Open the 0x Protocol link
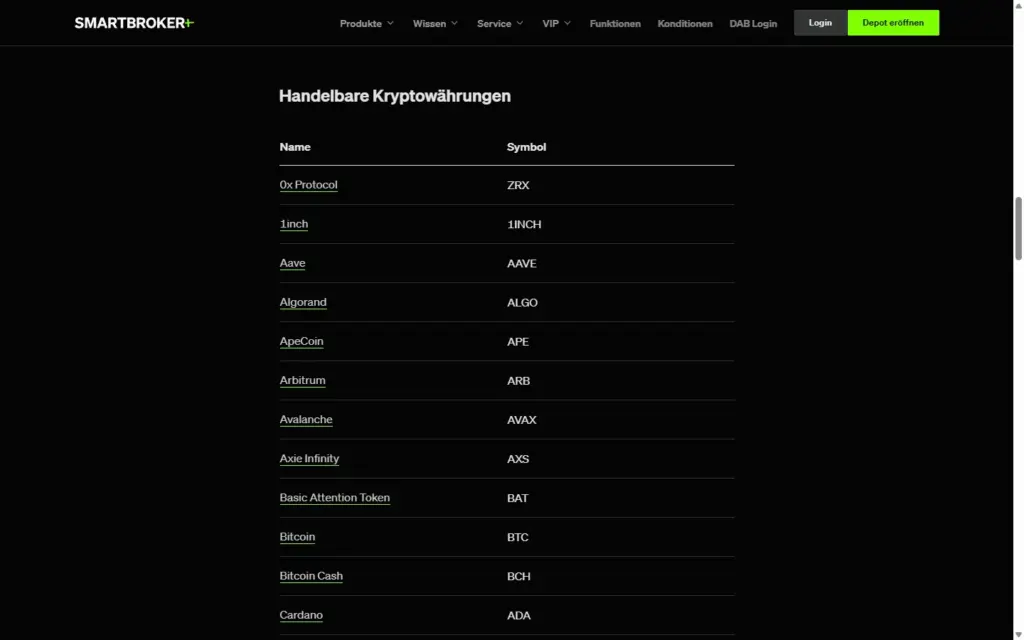This screenshot has width=1024, height=640. pos(308,185)
